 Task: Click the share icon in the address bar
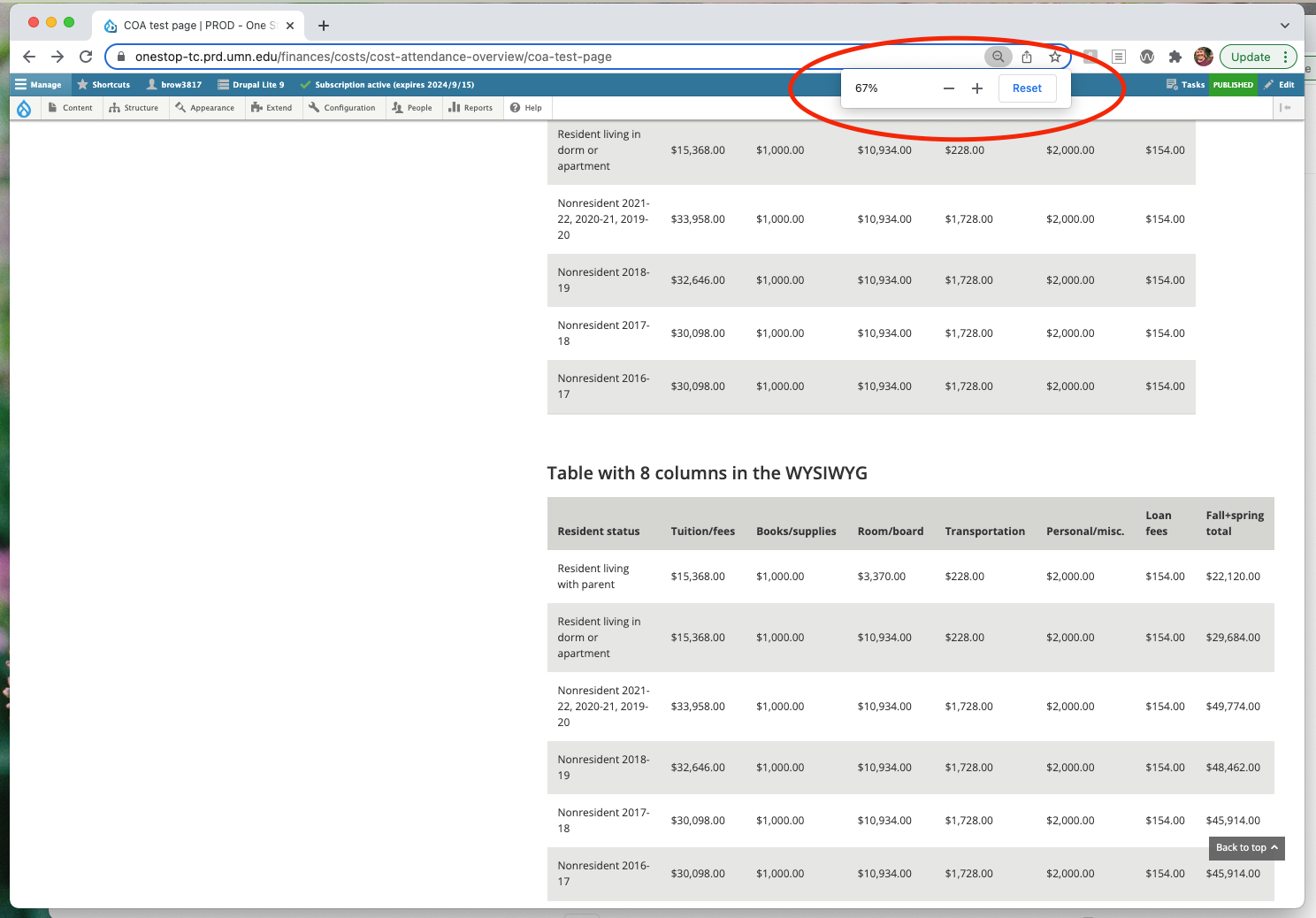(x=1027, y=57)
